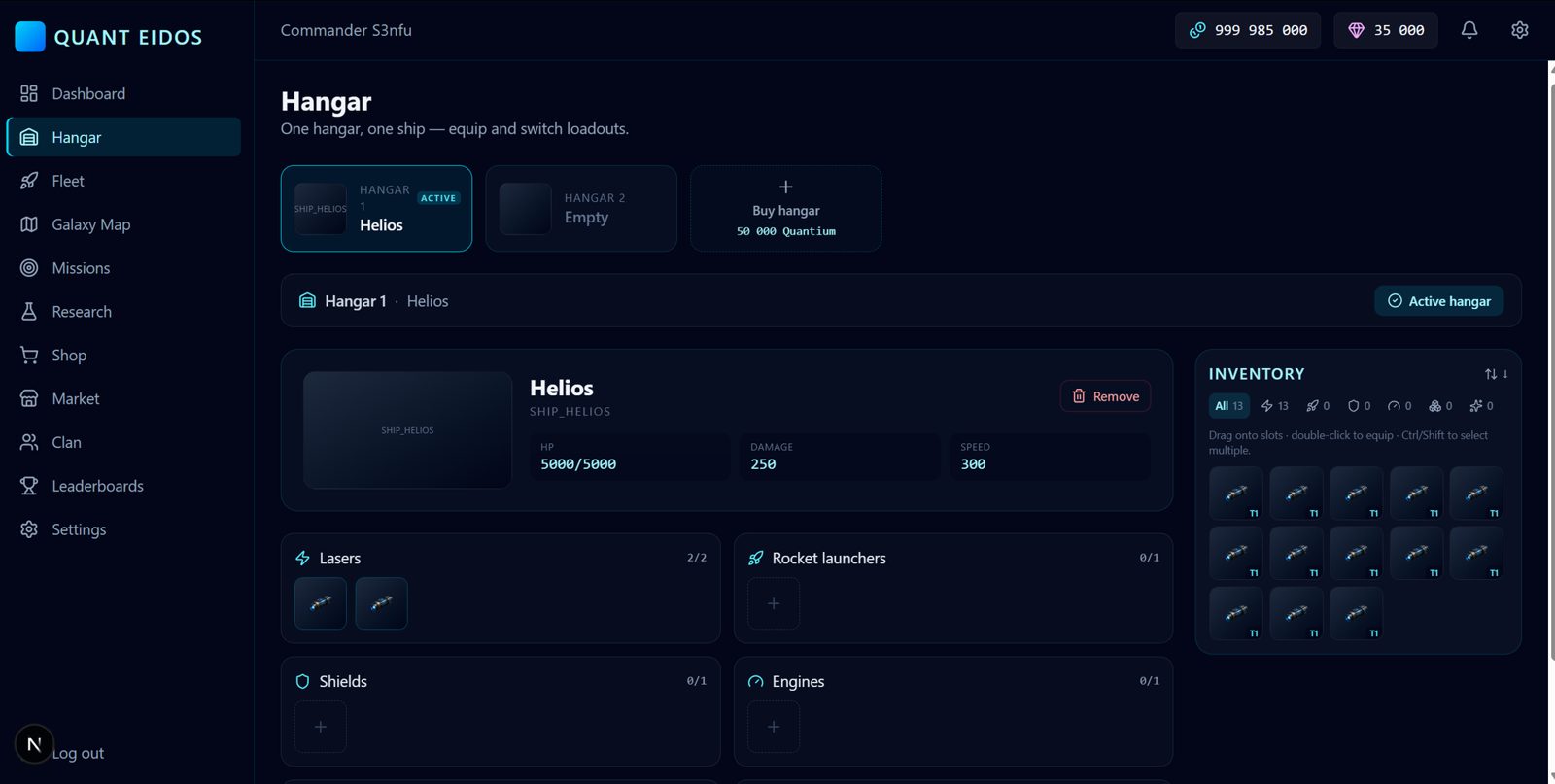Click the Active hangar button
The width and height of the screenshot is (1555, 784).
click(1439, 301)
